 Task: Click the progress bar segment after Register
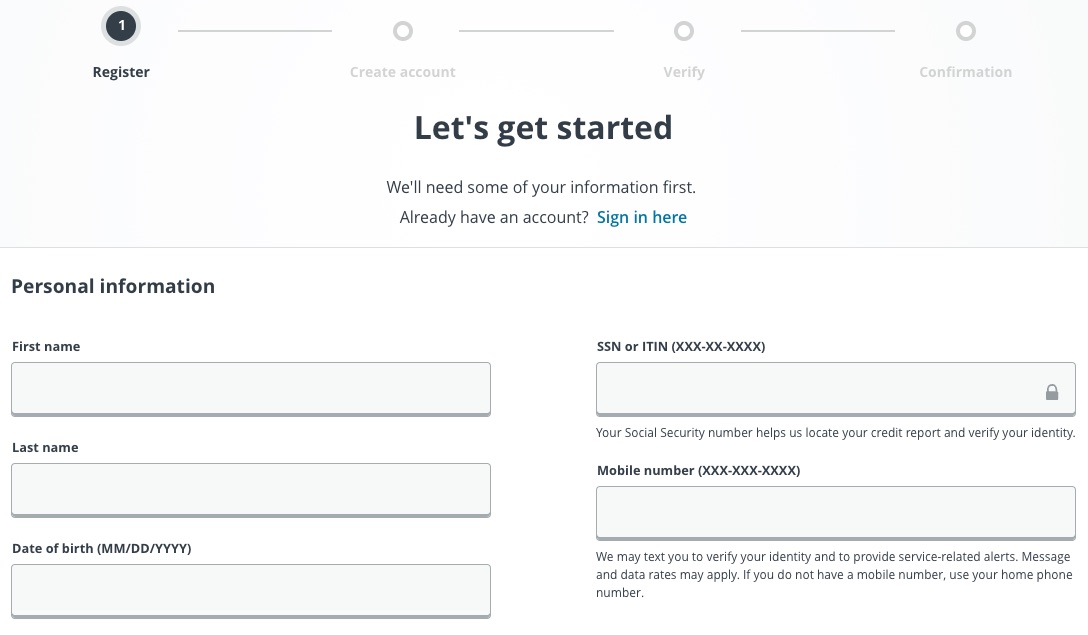[x=254, y=31]
